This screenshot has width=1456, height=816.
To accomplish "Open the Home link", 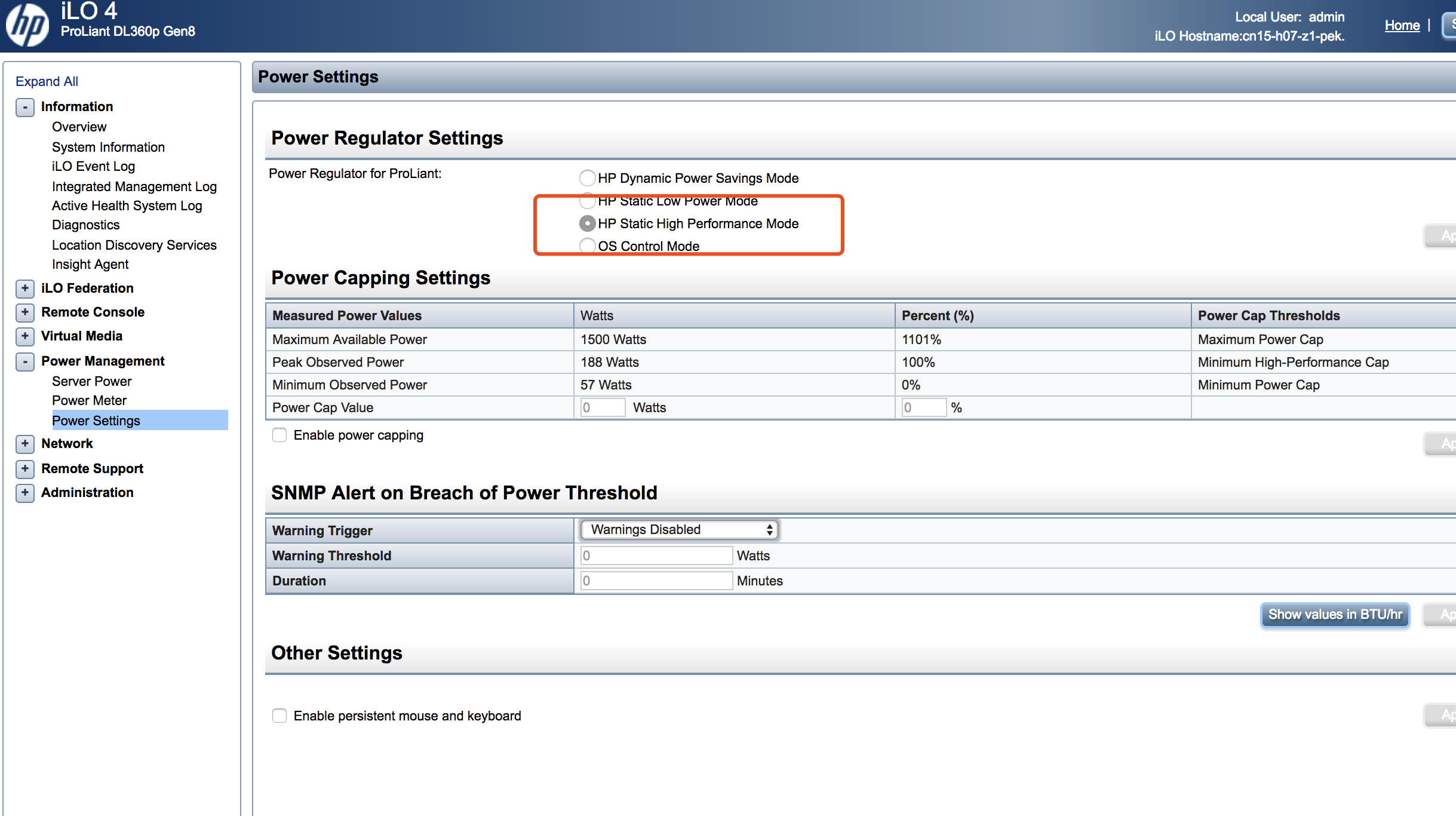I will coord(1402,25).
